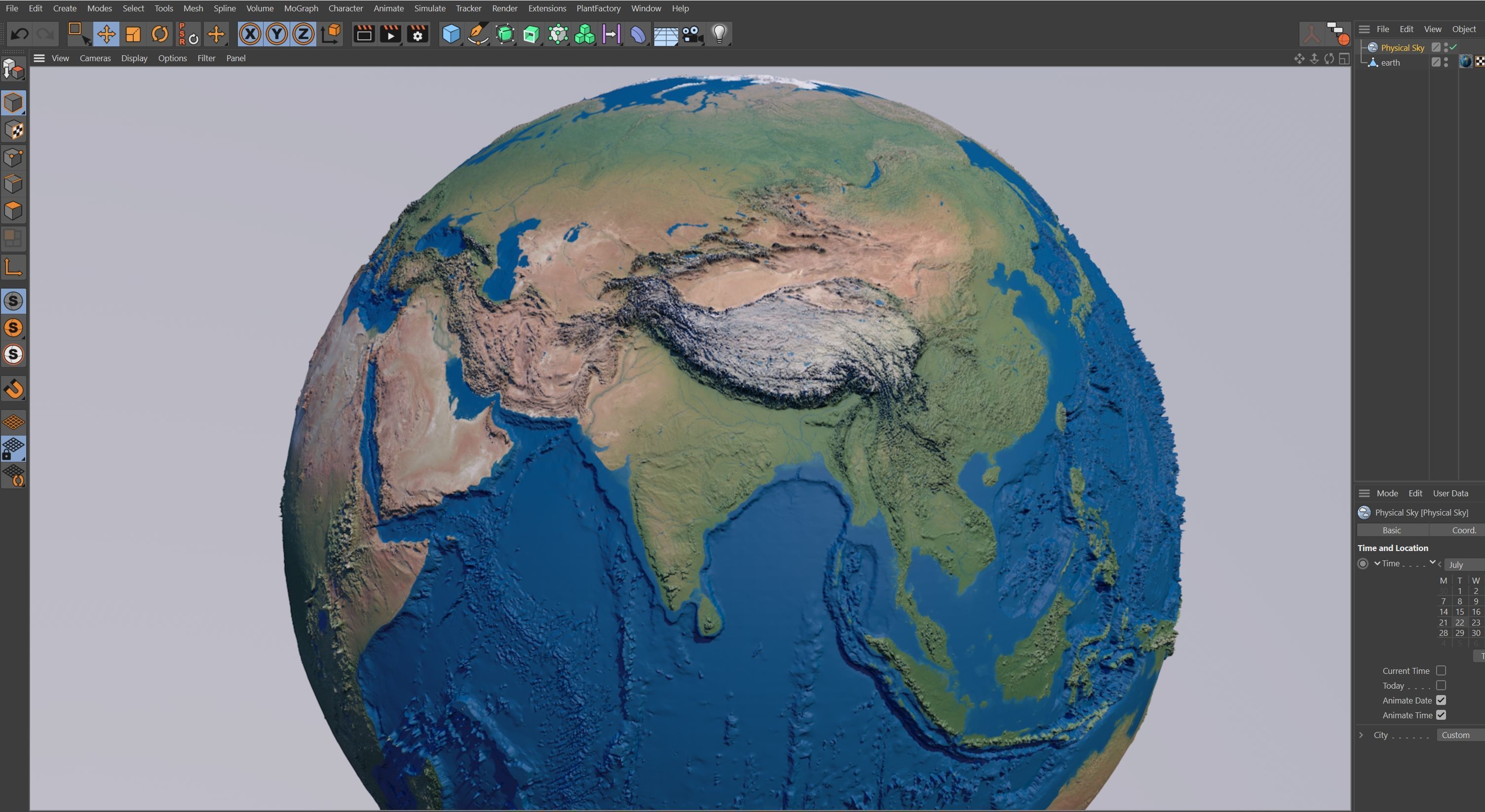Toggle Enable Snap magnet icon
The height and width of the screenshot is (812, 1485).
(13, 388)
